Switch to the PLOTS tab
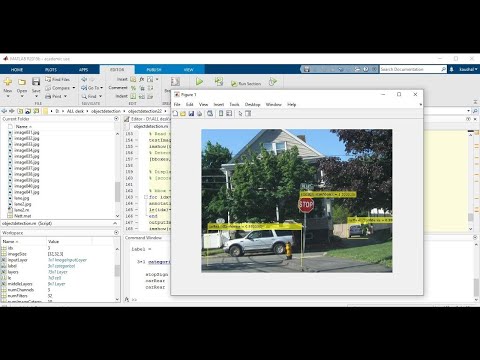This screenshot has height=360, width=480. [51, 70]
